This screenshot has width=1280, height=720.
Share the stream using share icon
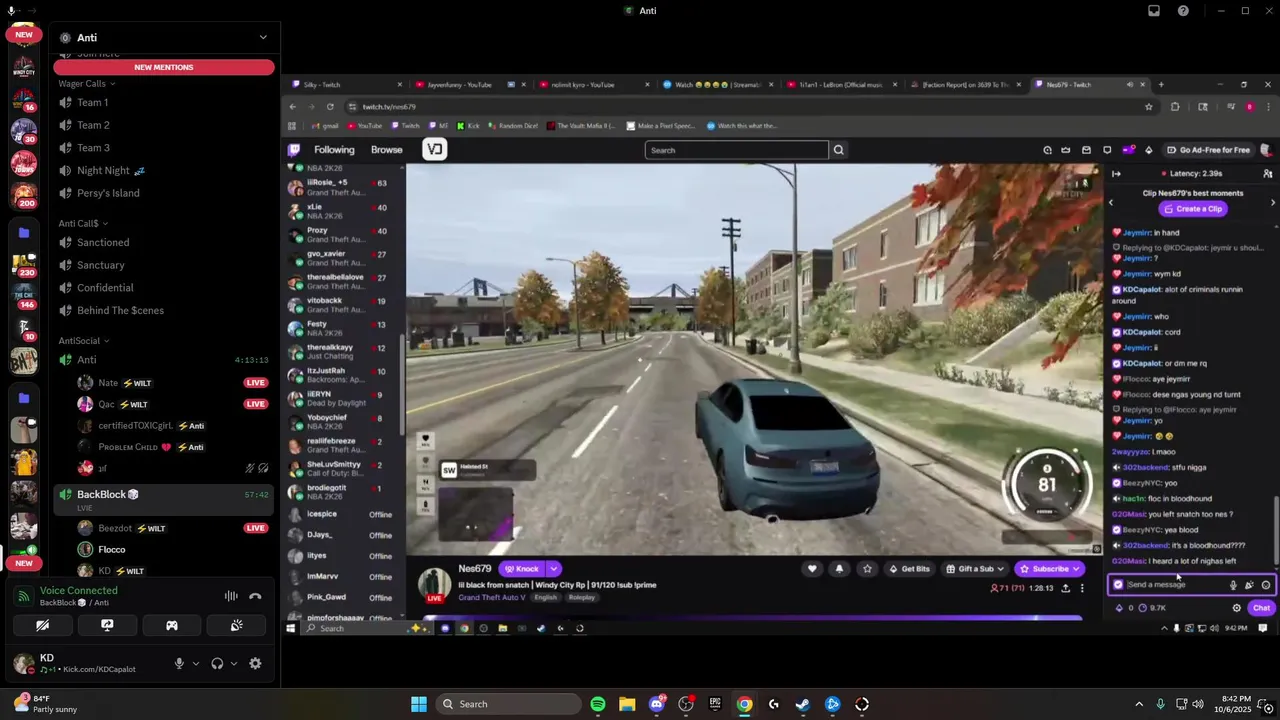coord(1066,588)
